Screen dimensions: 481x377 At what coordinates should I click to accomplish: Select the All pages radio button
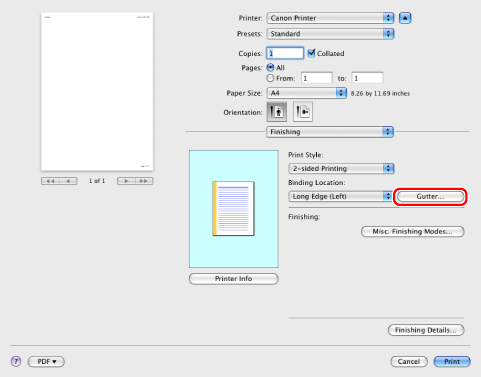[270, 68]
